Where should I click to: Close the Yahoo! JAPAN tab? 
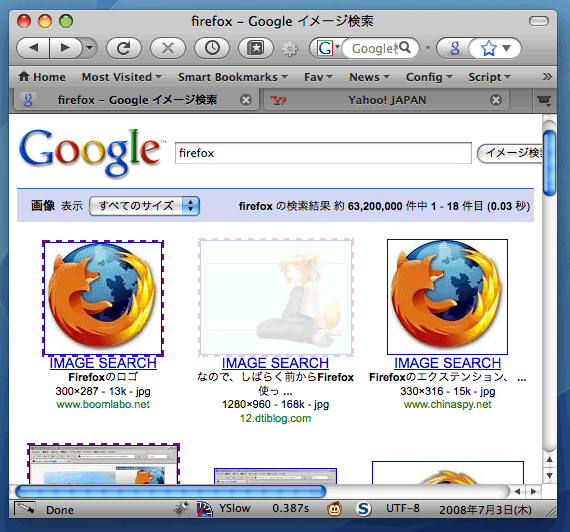(x=496, y=100)
